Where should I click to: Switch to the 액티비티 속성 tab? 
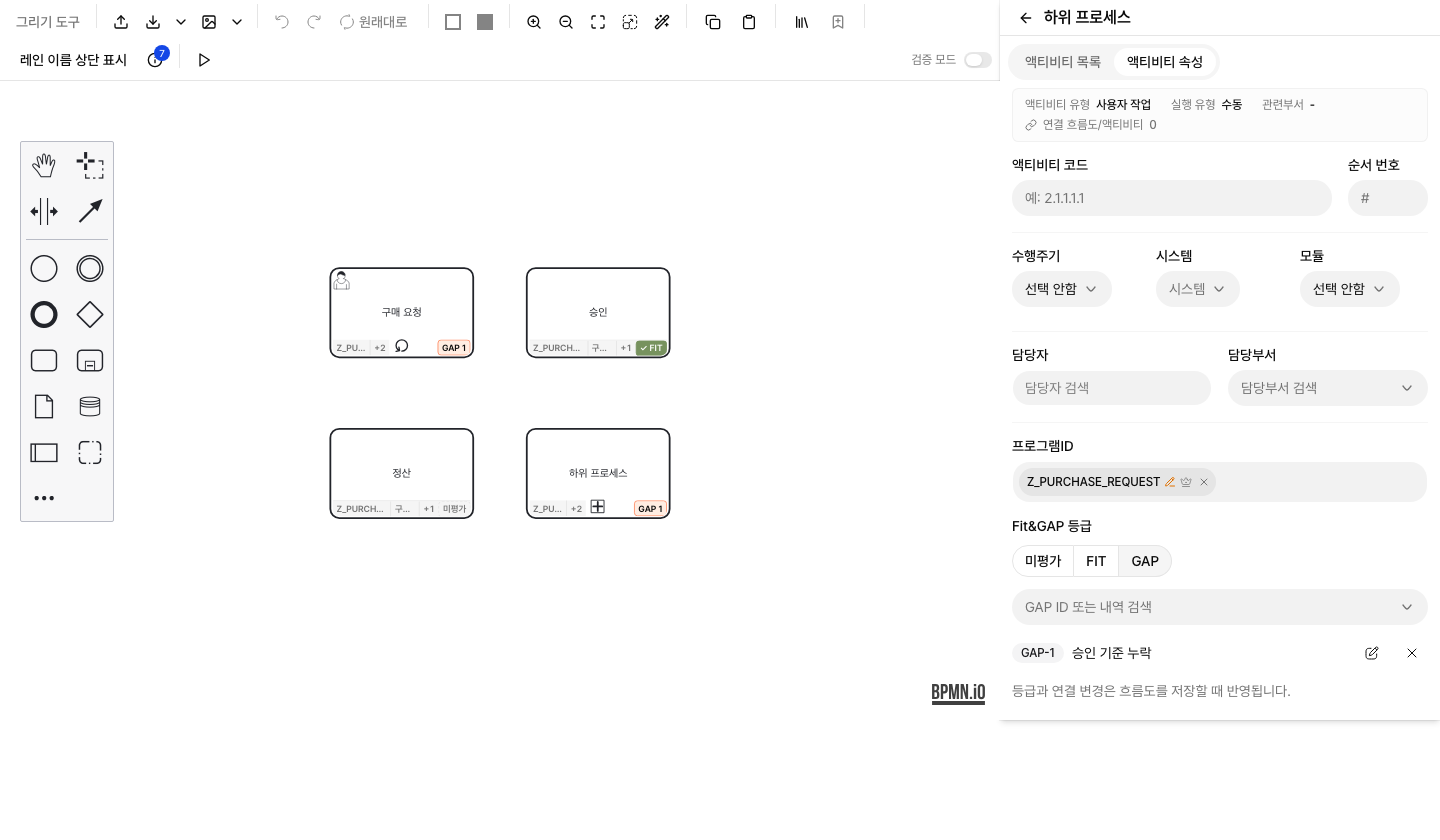(1165, 62)
